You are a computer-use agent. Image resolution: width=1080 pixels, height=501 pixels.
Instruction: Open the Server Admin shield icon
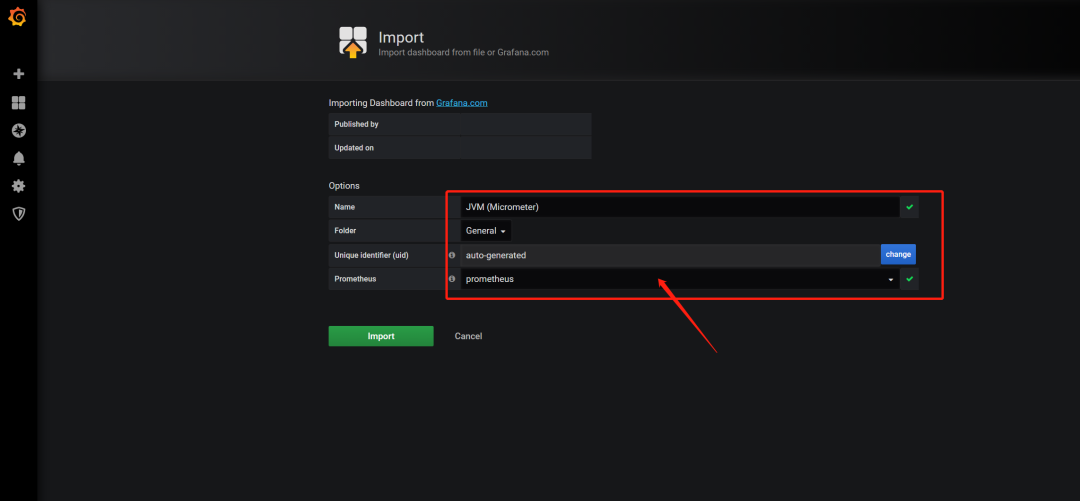19,214
